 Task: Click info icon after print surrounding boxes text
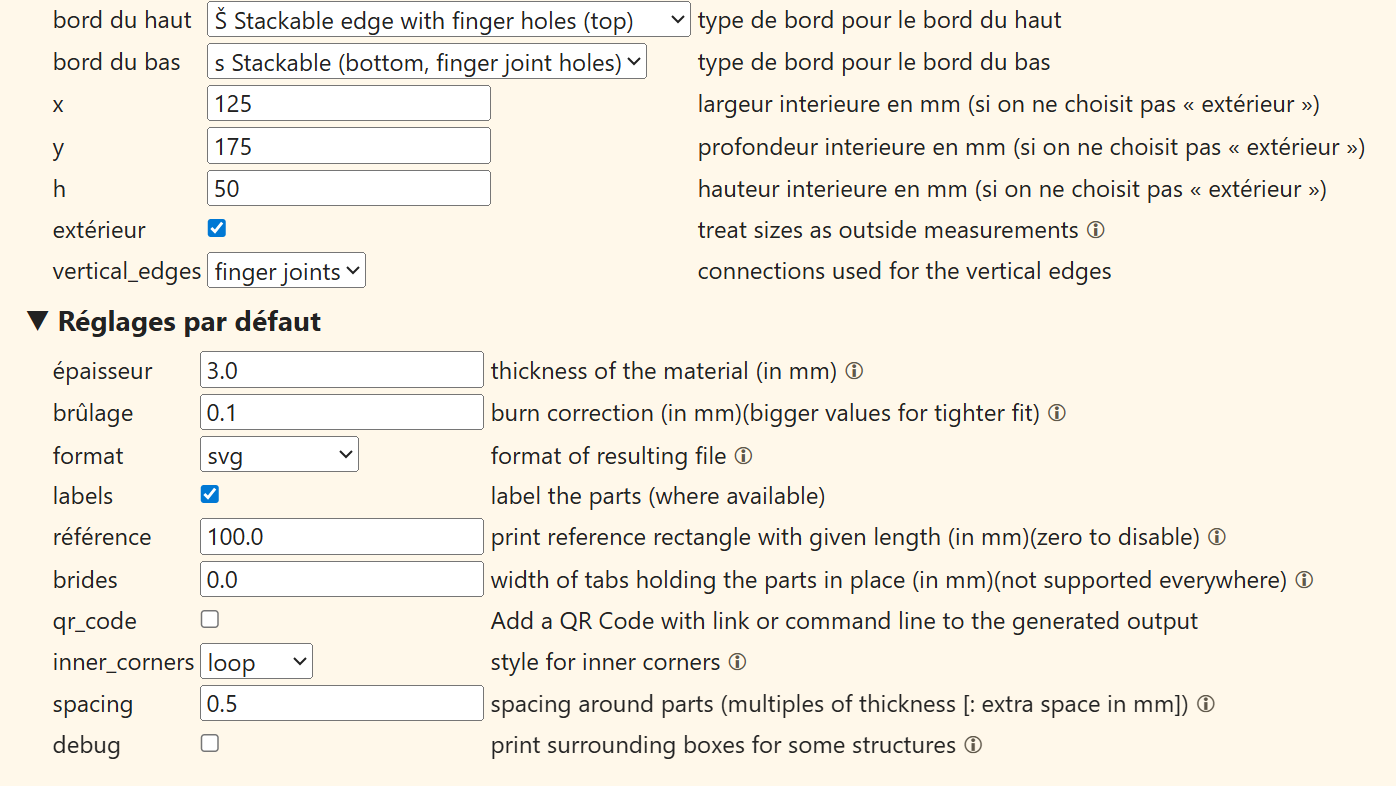(x=973, y=745)
